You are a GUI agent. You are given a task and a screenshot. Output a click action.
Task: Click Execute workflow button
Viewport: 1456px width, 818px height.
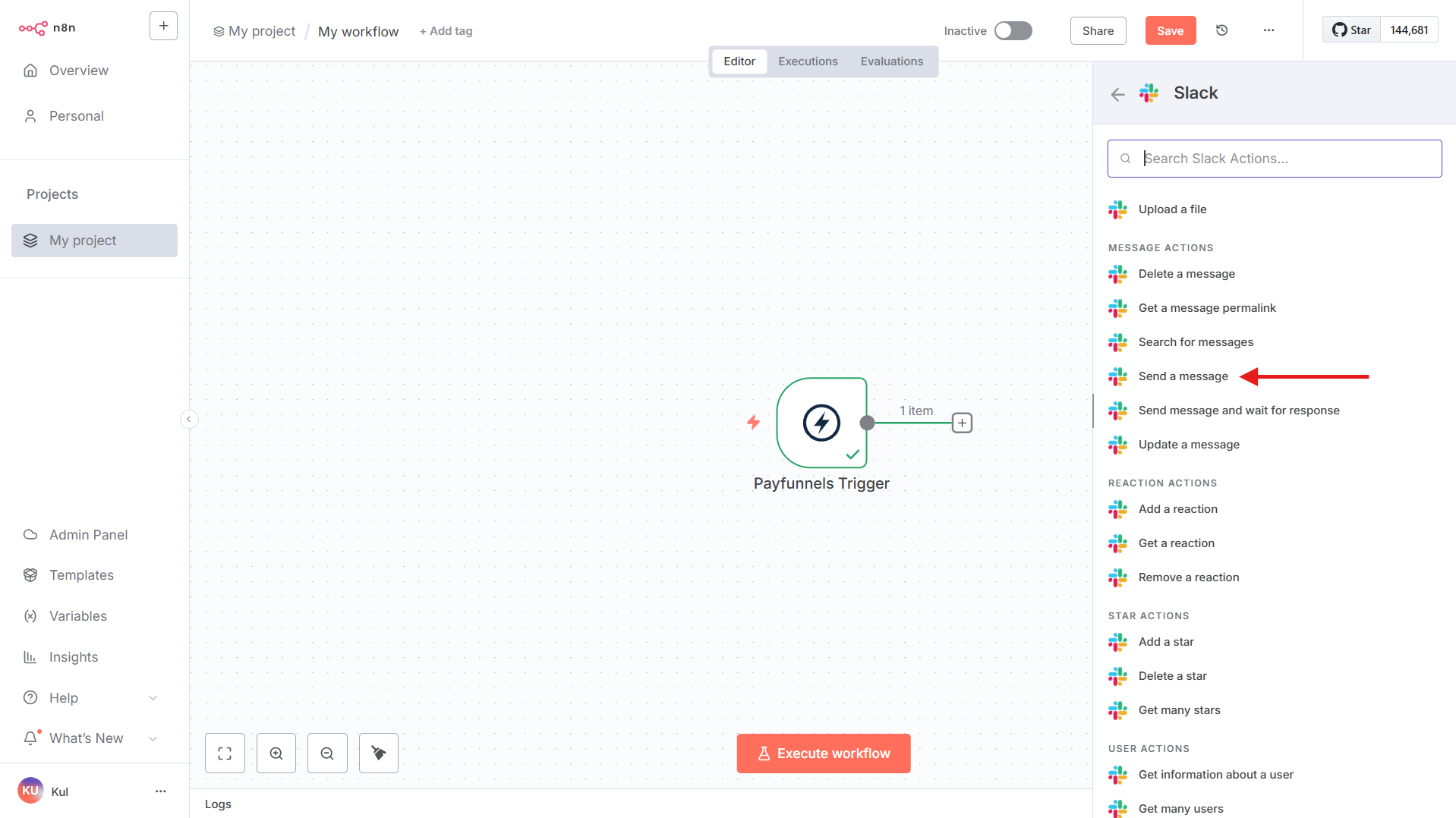[x=824, y=754]
